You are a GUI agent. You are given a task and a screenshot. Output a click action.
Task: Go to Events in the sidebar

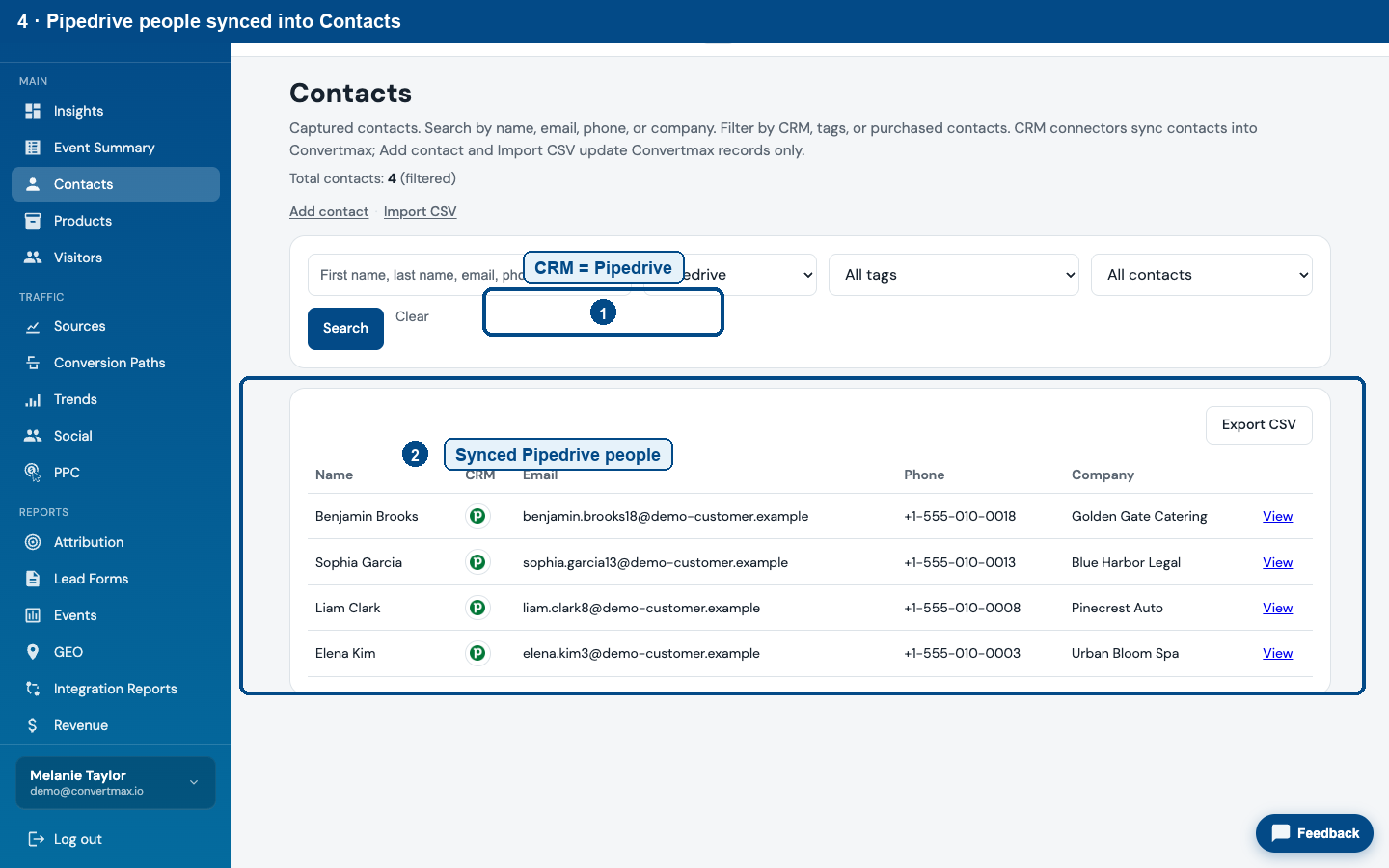pyautogui.click(x=116, y=615)
